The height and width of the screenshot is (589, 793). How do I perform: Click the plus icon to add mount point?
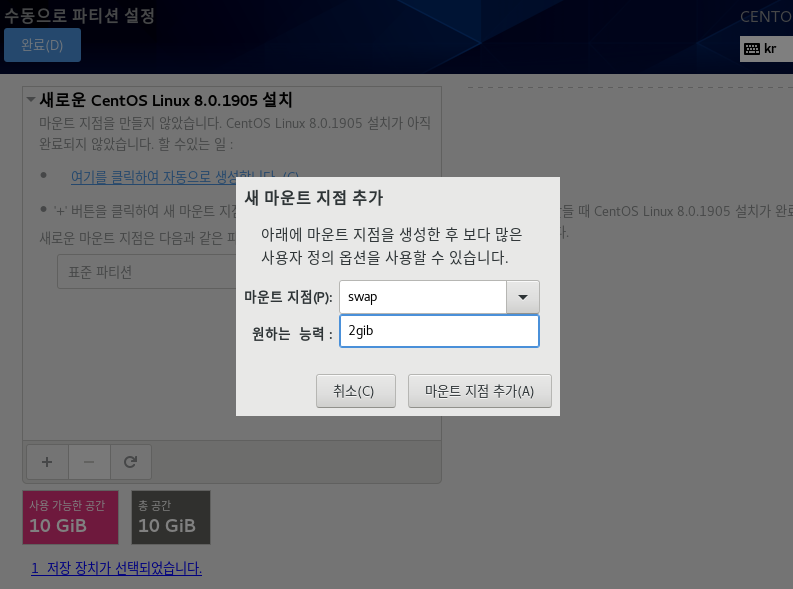[47, 462]
